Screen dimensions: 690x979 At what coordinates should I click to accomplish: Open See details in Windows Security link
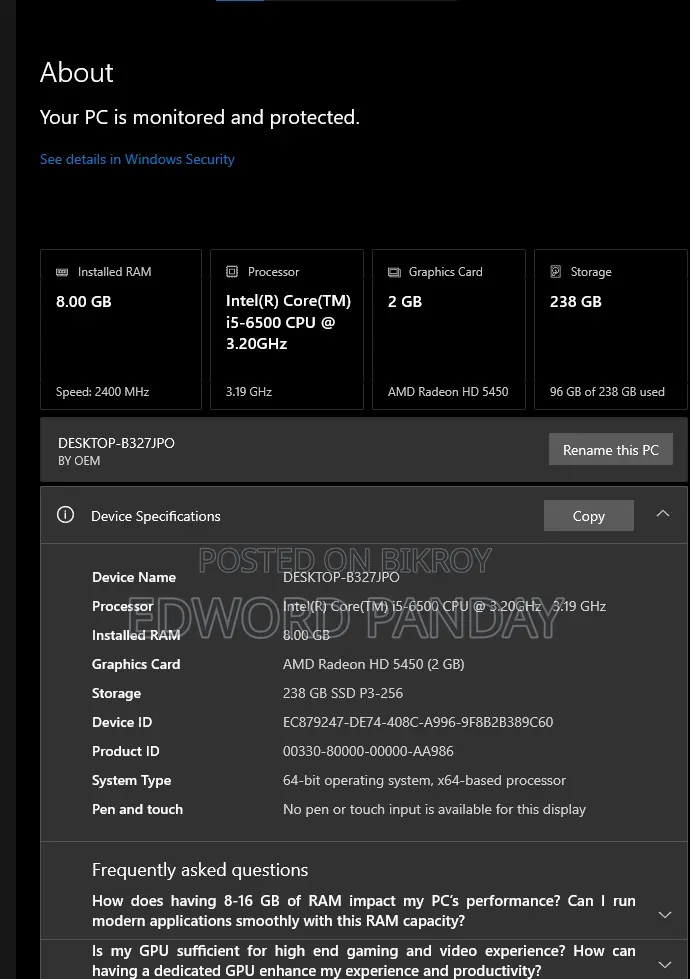(x=137, y=159)
